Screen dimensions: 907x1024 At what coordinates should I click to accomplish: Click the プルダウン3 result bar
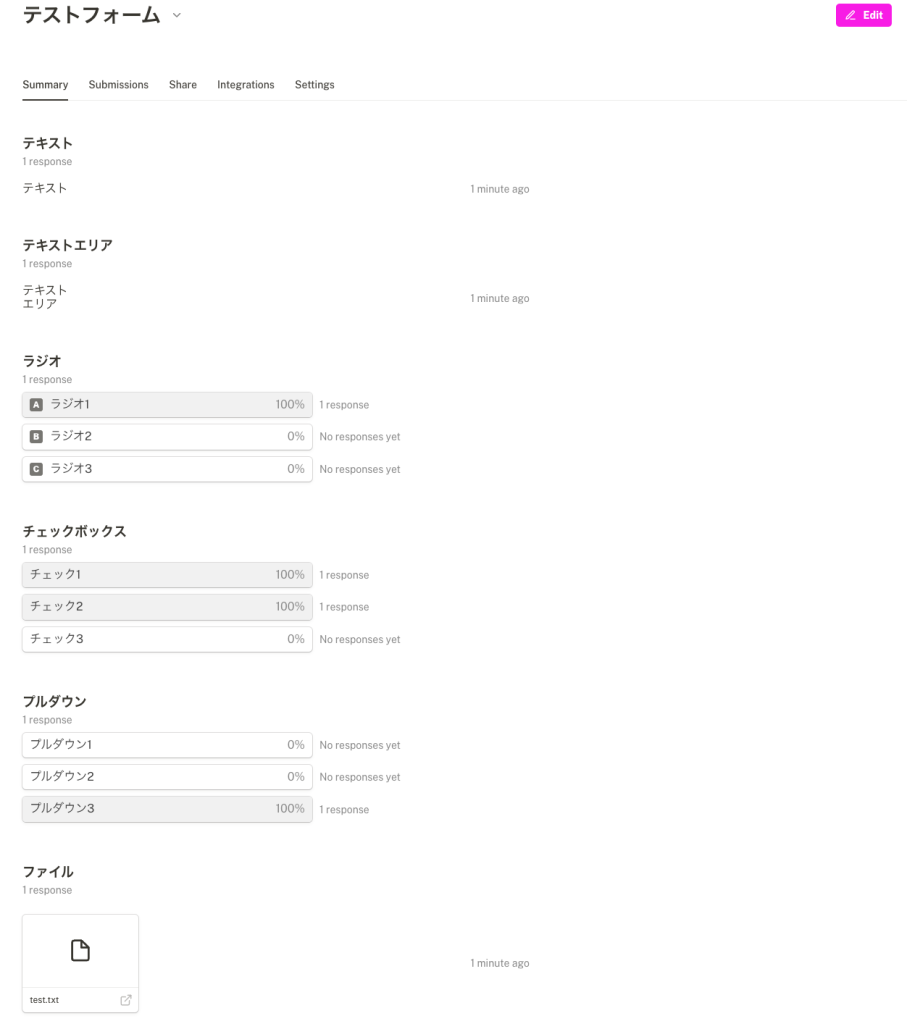167,809
